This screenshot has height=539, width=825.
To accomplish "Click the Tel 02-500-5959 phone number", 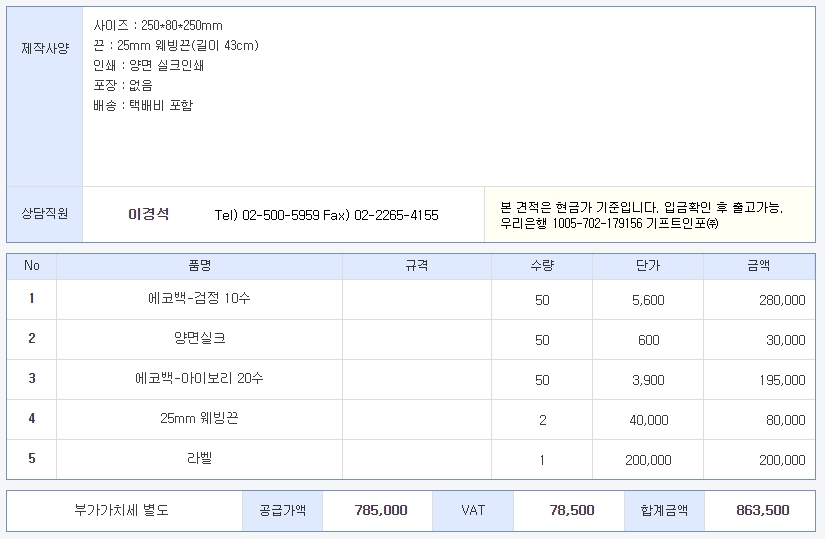I will 267,215.
